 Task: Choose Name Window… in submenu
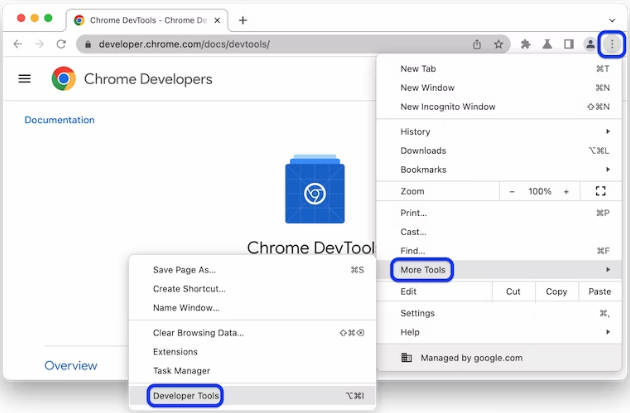click(x=252, y=308)
